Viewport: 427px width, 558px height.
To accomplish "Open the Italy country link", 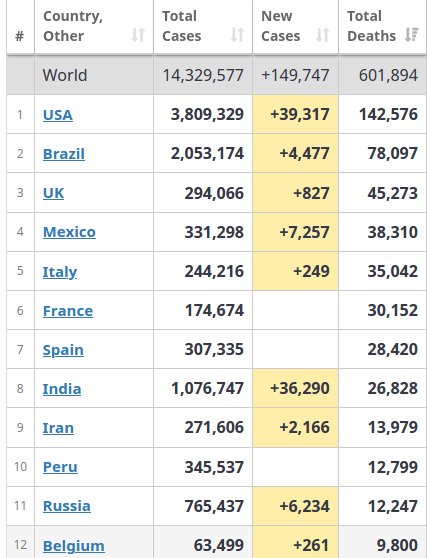I will tap(60, 272).
